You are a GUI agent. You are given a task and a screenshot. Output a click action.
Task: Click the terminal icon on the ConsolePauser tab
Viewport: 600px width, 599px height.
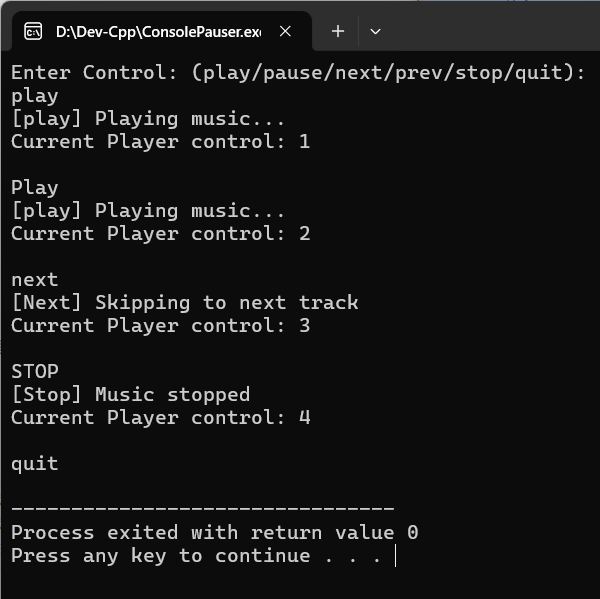pos(33,31)
